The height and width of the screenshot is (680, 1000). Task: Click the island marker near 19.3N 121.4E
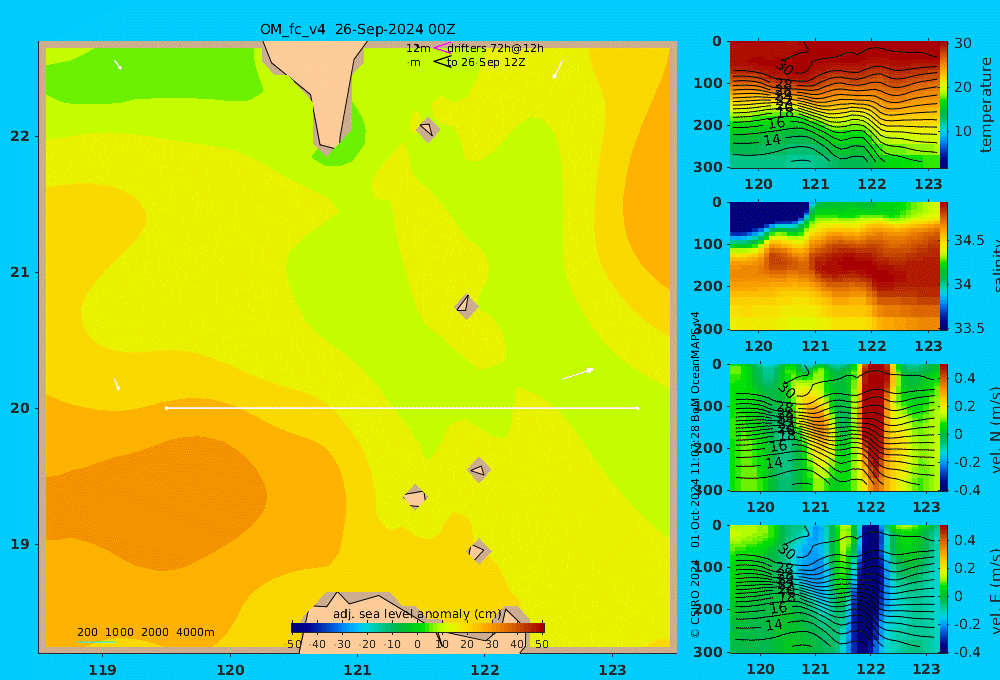415,497
